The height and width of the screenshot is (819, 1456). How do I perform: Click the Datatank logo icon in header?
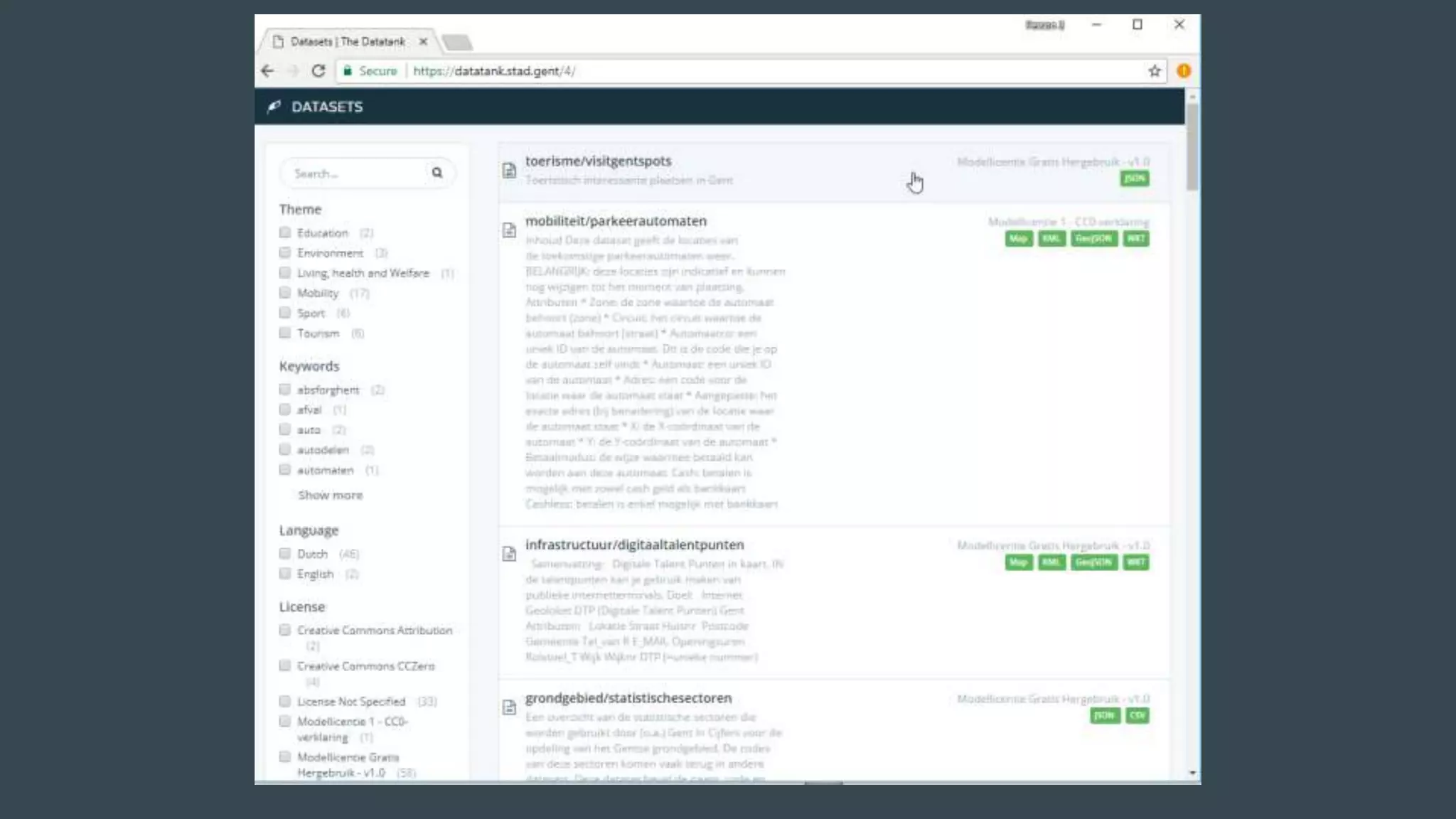pyautogui.click(x=274, y=107)
